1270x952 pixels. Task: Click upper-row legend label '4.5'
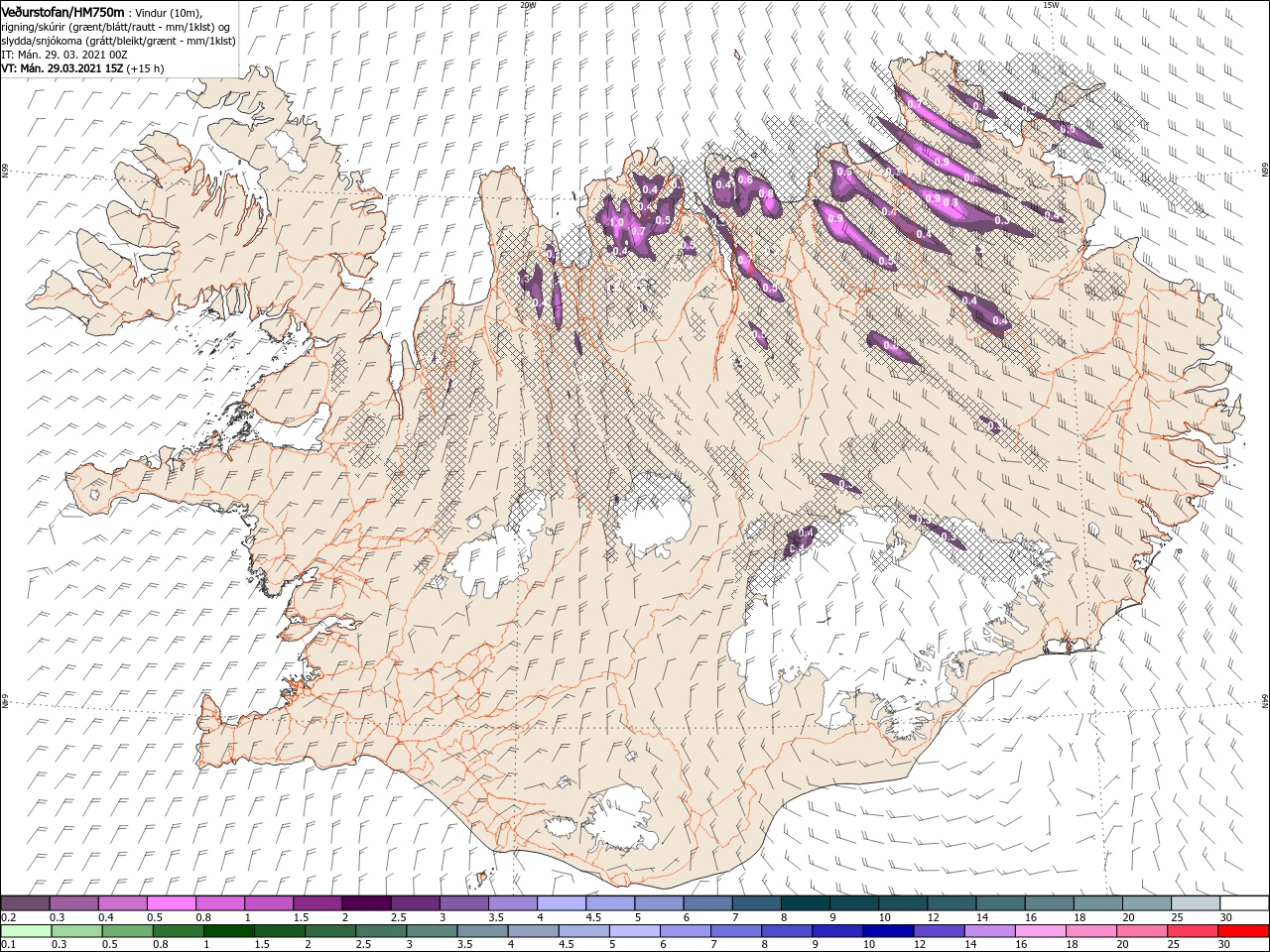[593, 917]
